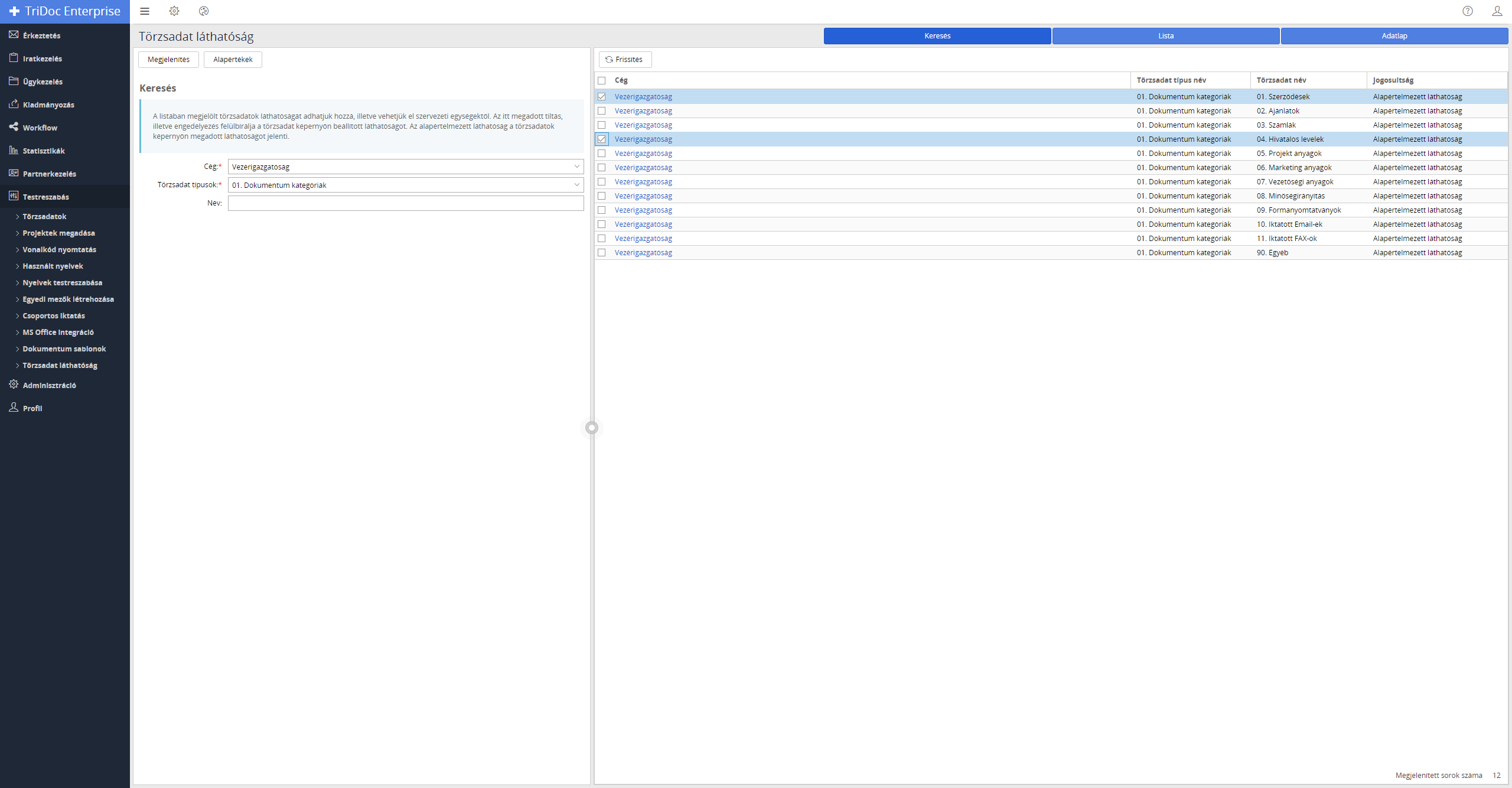The image size is (1512, 788).
Task: Check the 03. Szamlak row checkbox
Action: [x=602, y=125]
